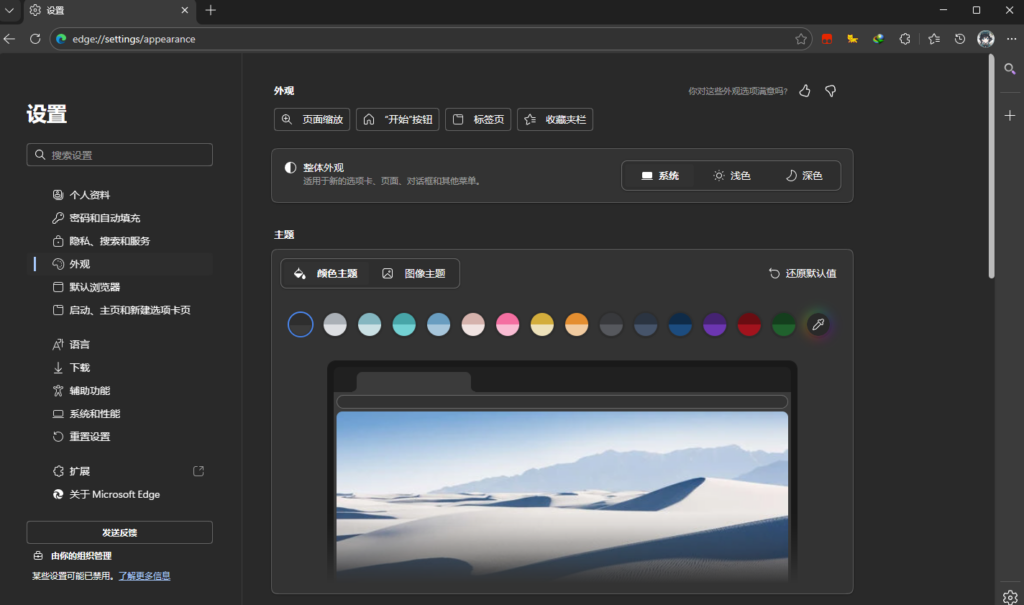The width and height of the screenshot is (1024, 605).
Task: Choose the purple theme color swatch
Action: point(714,324)
